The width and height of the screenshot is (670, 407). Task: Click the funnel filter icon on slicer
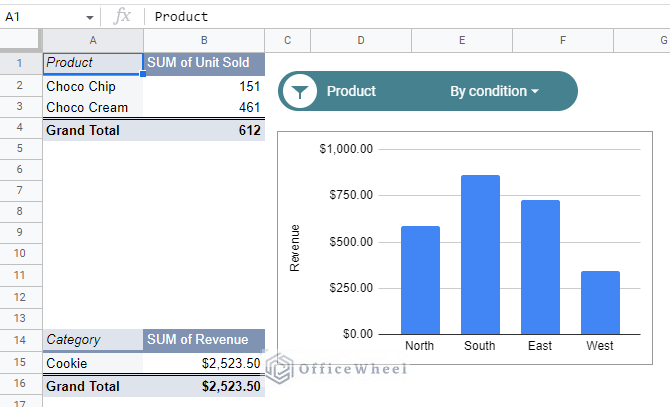click(300, 91)
